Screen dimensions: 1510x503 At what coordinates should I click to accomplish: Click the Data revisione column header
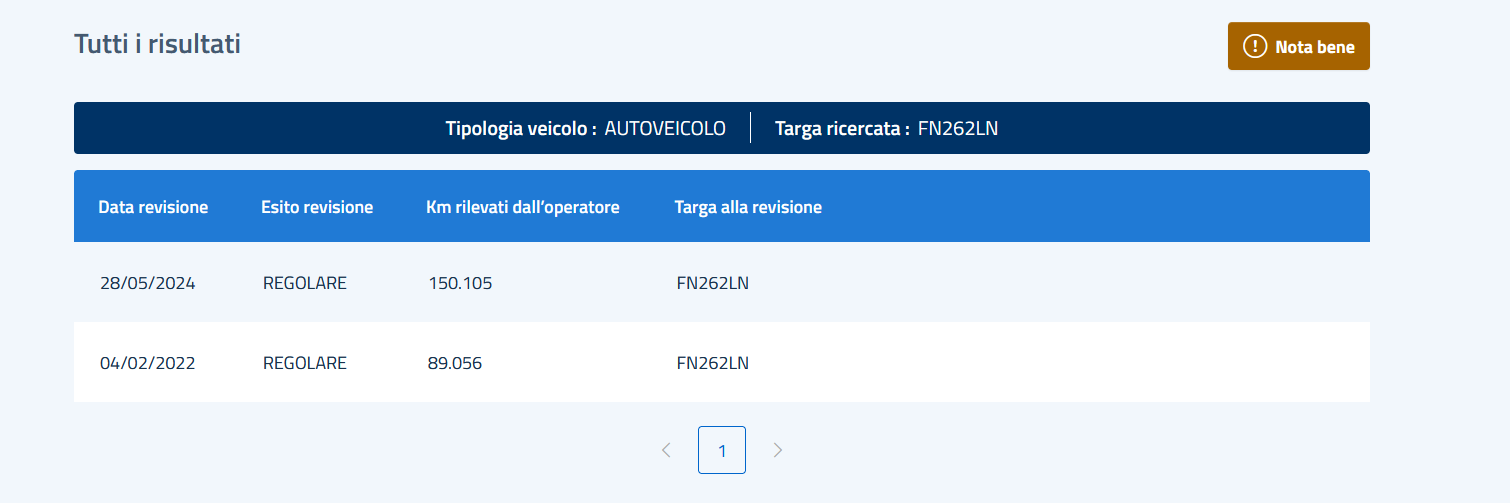tap(153, 207)
